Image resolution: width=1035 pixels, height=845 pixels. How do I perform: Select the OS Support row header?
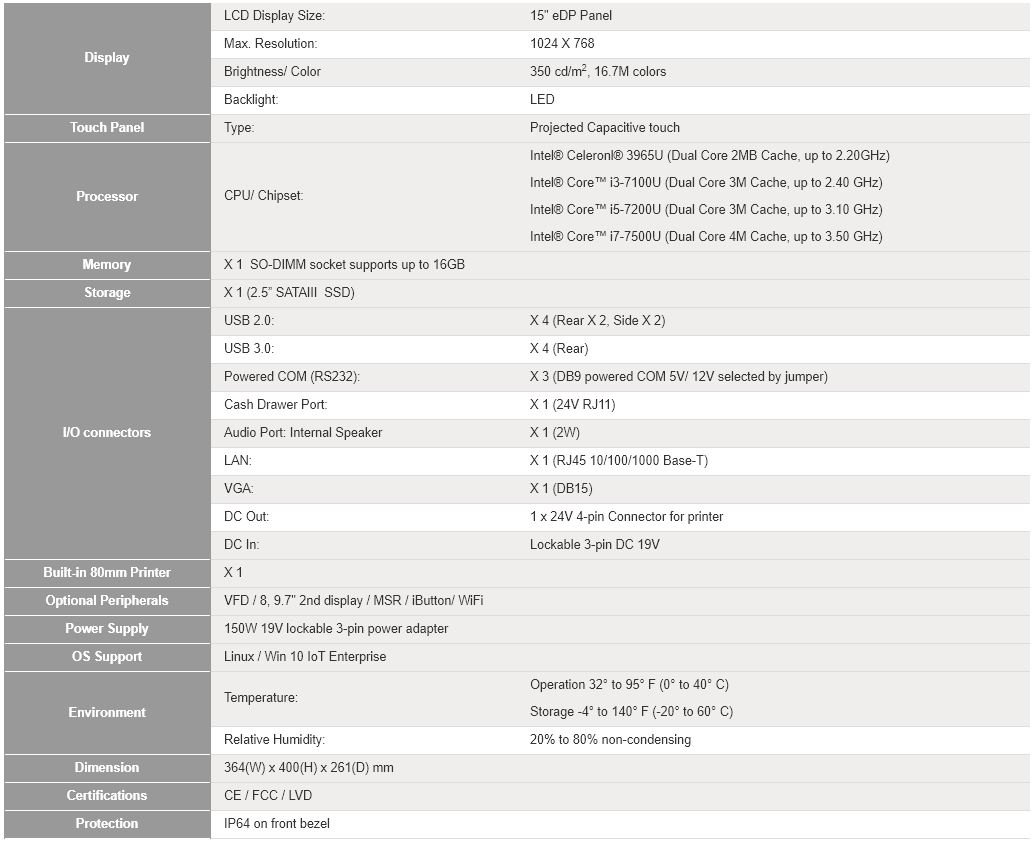(107, 657)
